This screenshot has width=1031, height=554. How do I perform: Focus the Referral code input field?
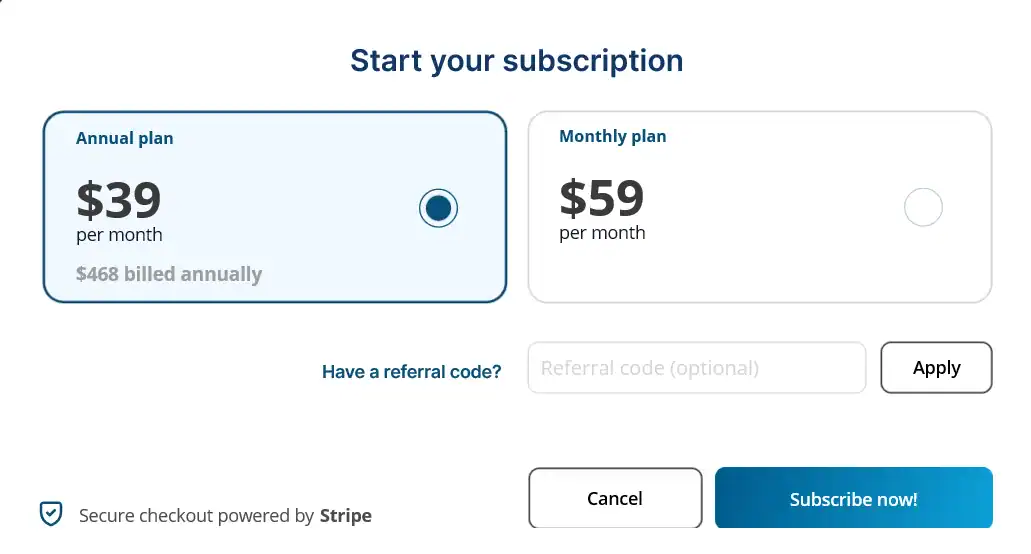coord(696,368)
